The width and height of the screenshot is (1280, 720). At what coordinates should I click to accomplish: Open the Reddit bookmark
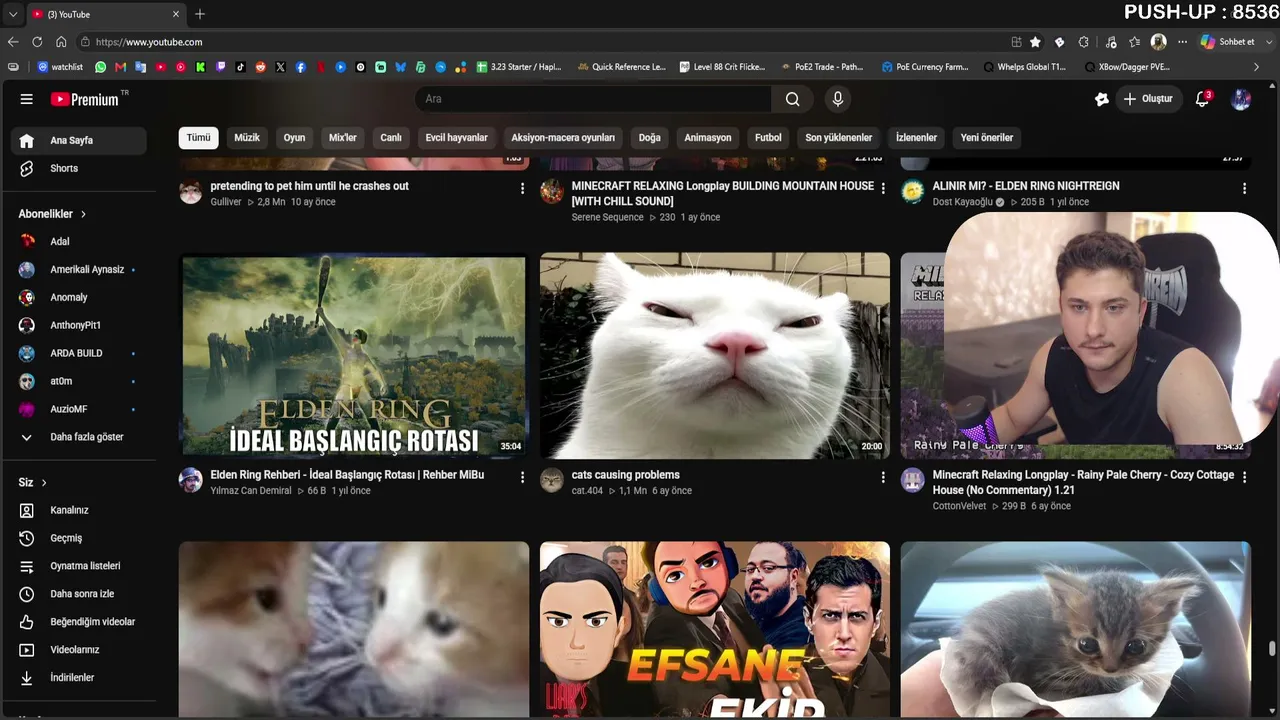point(261,67)
